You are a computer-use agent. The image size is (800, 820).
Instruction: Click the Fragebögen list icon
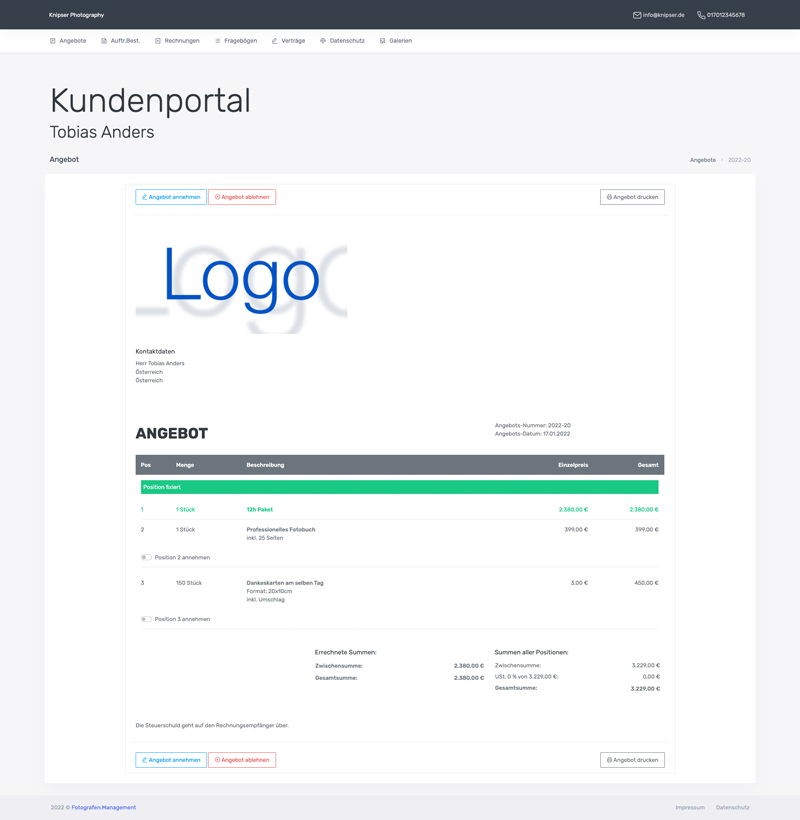[x=218, y=41]
